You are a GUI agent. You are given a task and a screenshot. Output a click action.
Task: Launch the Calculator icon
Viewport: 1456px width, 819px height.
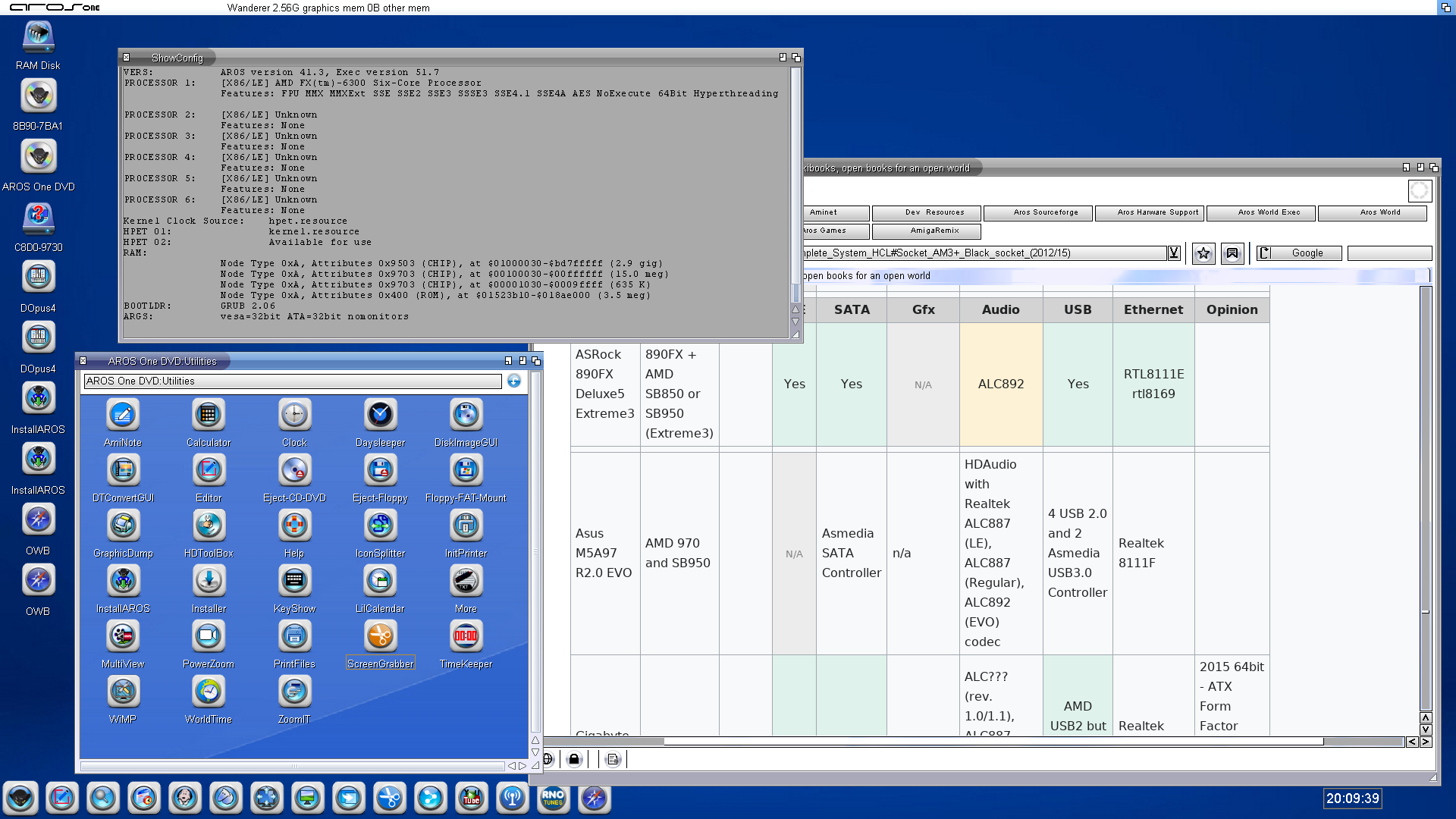209,415
